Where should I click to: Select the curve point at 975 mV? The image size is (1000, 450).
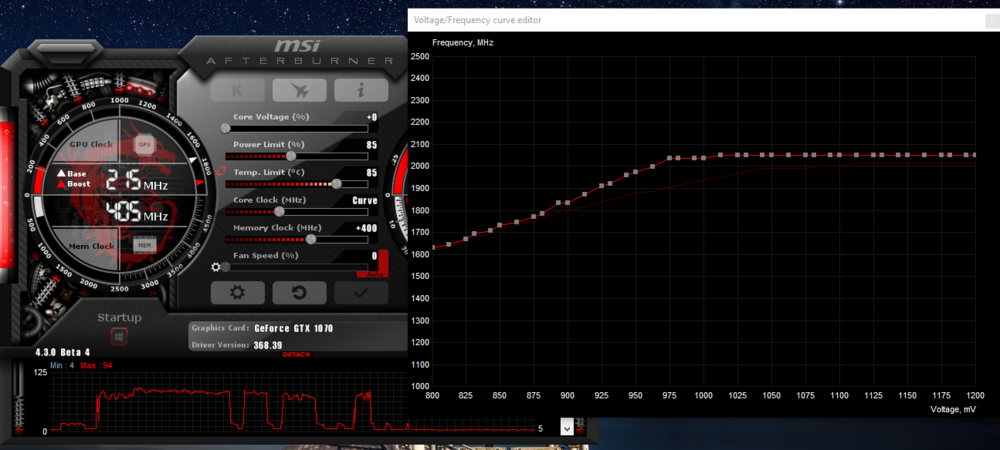pos(670,158)
